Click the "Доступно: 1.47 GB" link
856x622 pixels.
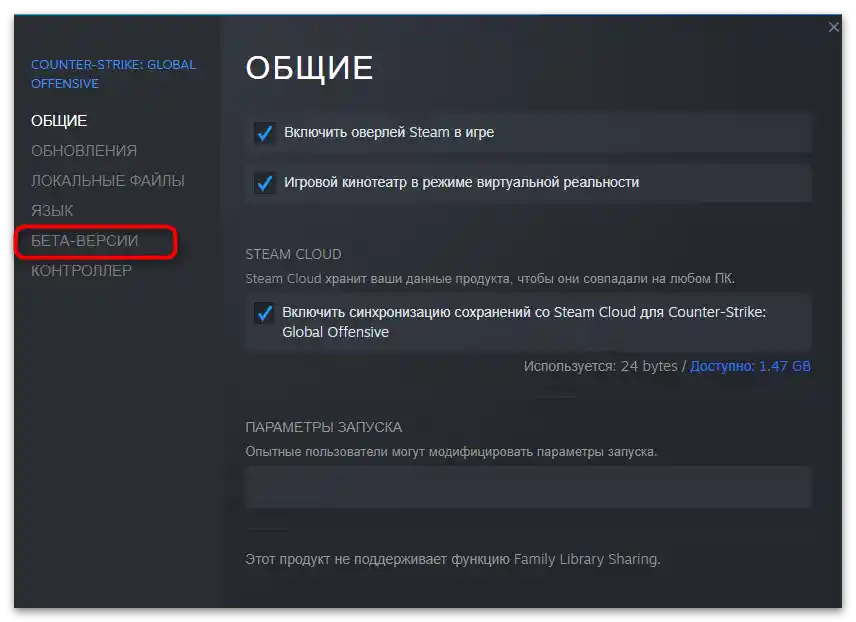pos(750,366)
